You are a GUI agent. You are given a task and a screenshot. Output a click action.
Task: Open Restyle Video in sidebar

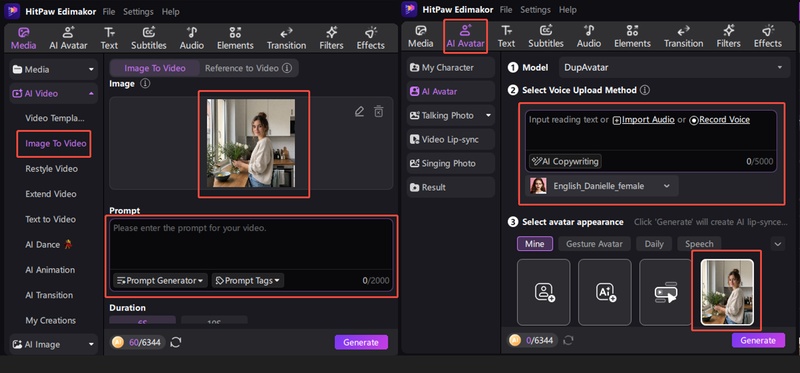(52, 169)
